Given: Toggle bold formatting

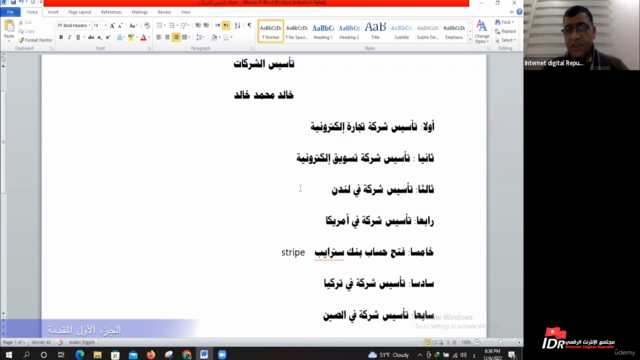Looking at the screenshot, I should tap(61, 37).
